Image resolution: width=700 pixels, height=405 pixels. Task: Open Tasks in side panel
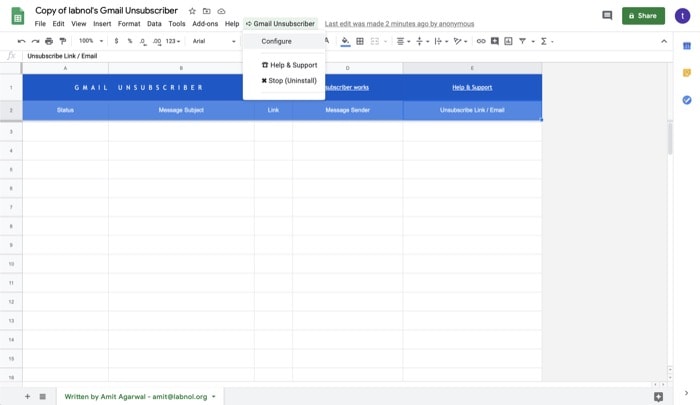click(x=687, y=100)
